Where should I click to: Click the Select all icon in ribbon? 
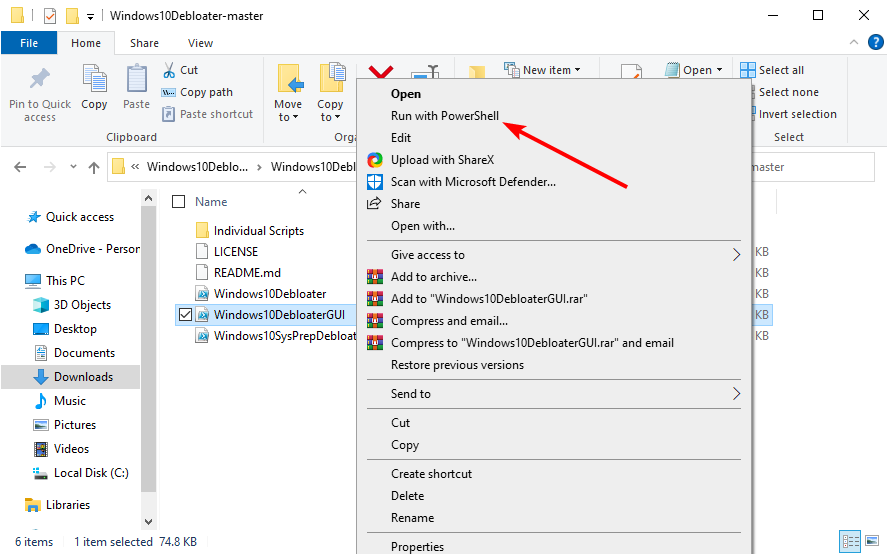pyautogui.click(x=748, y=70)
